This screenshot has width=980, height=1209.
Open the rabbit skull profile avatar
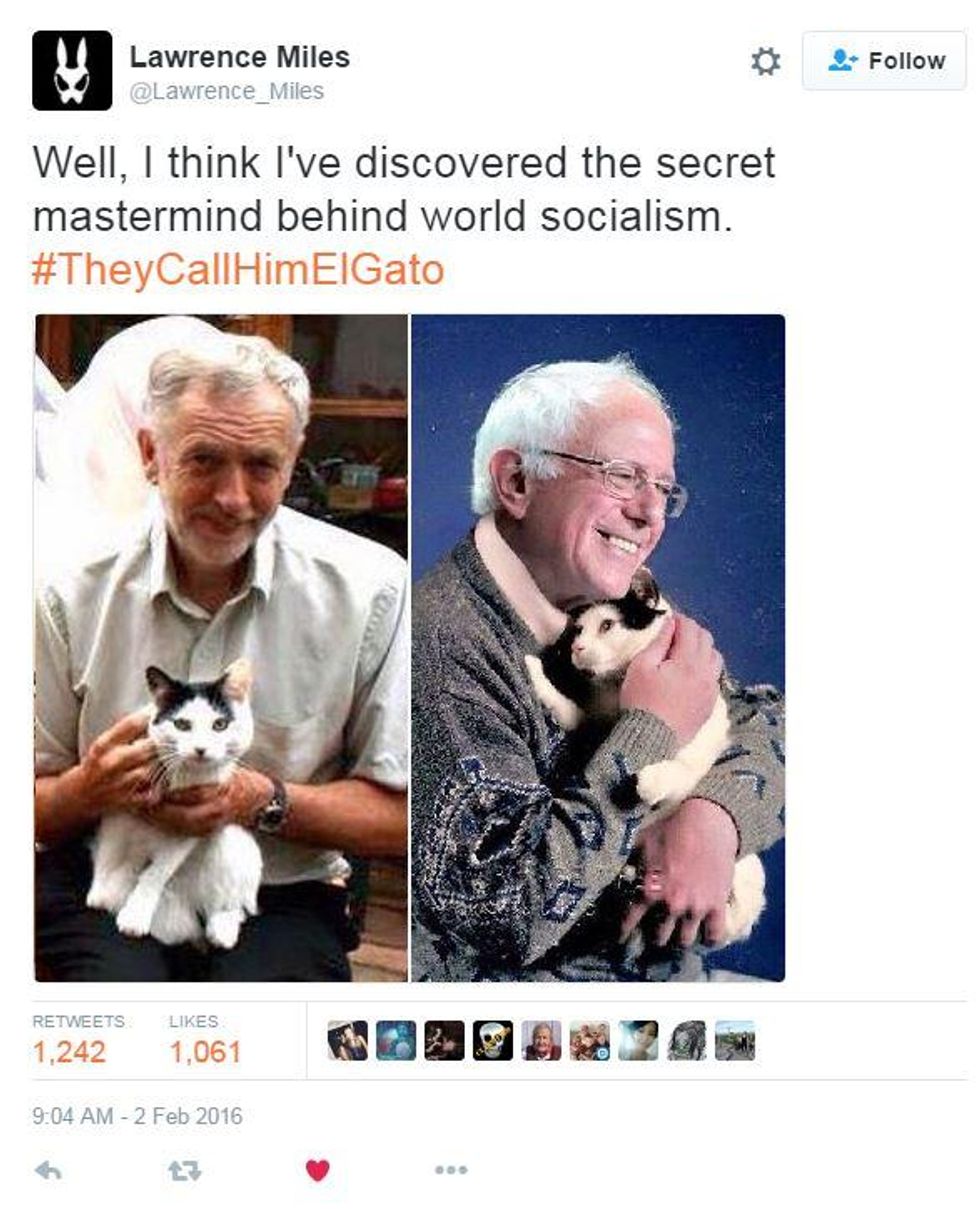tap(72, 70)
